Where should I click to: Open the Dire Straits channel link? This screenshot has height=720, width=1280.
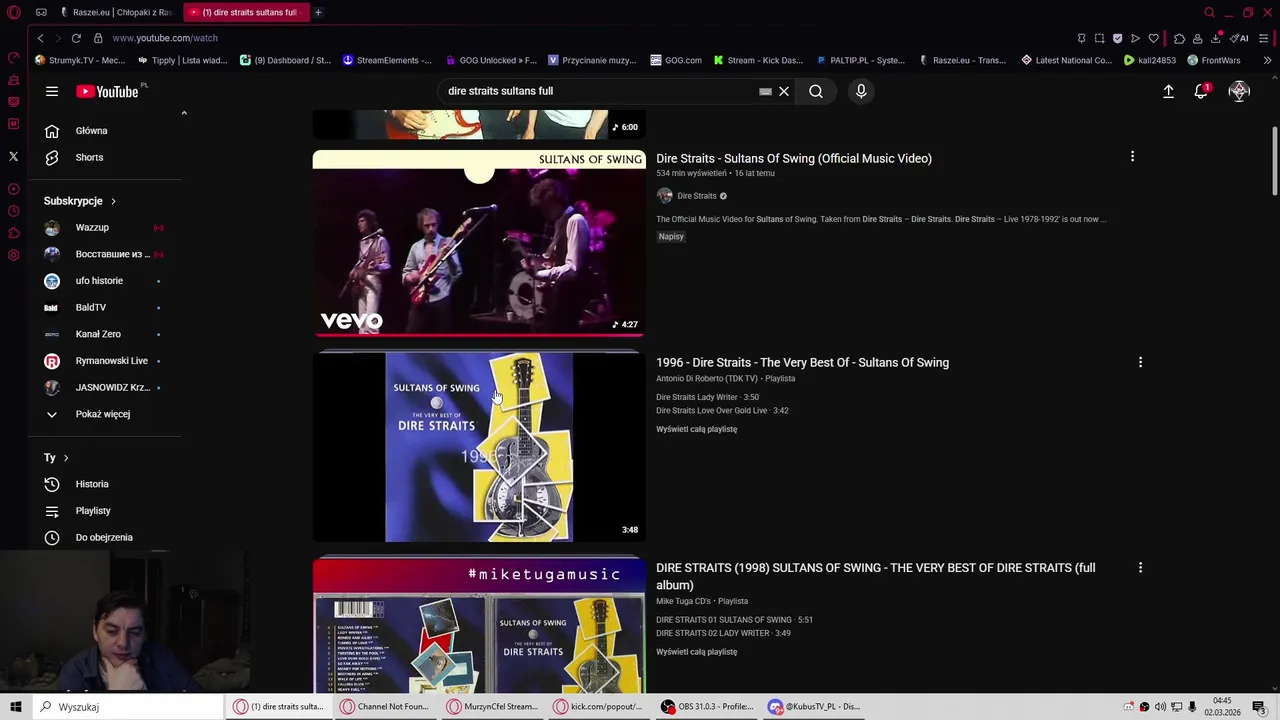[x=696, y=196]
